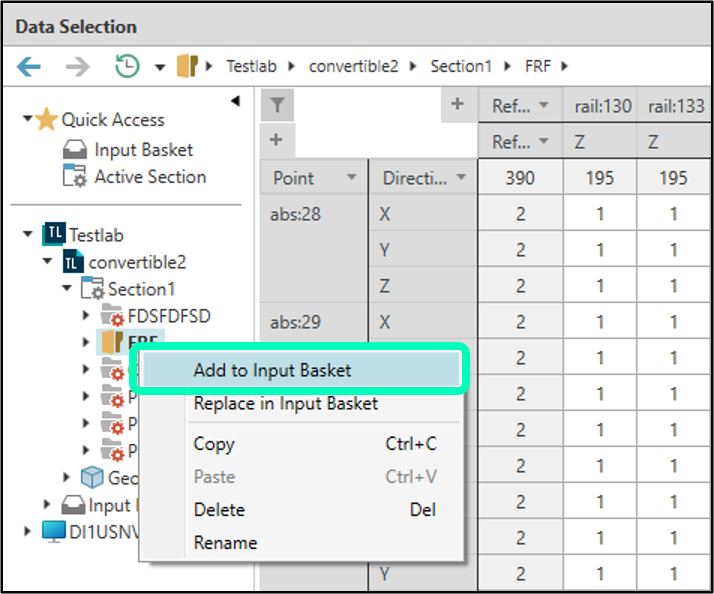Collapse the left navigation panel arrow
The image size is (714, 594).
coord(235,101)
